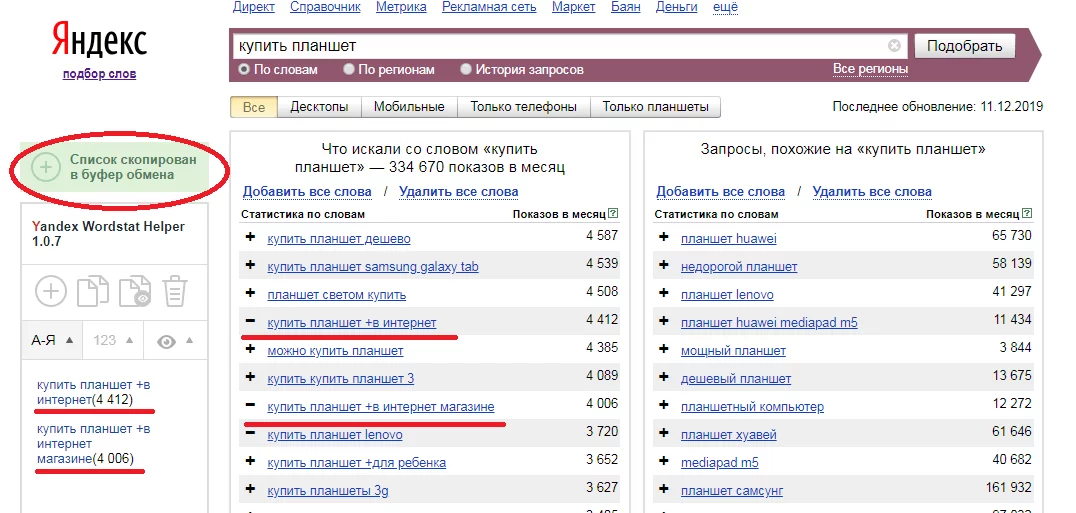Viewport: 1076px width, 513px height.
Task: Open 'Директ' in top navigation
Action: point(254,7)
